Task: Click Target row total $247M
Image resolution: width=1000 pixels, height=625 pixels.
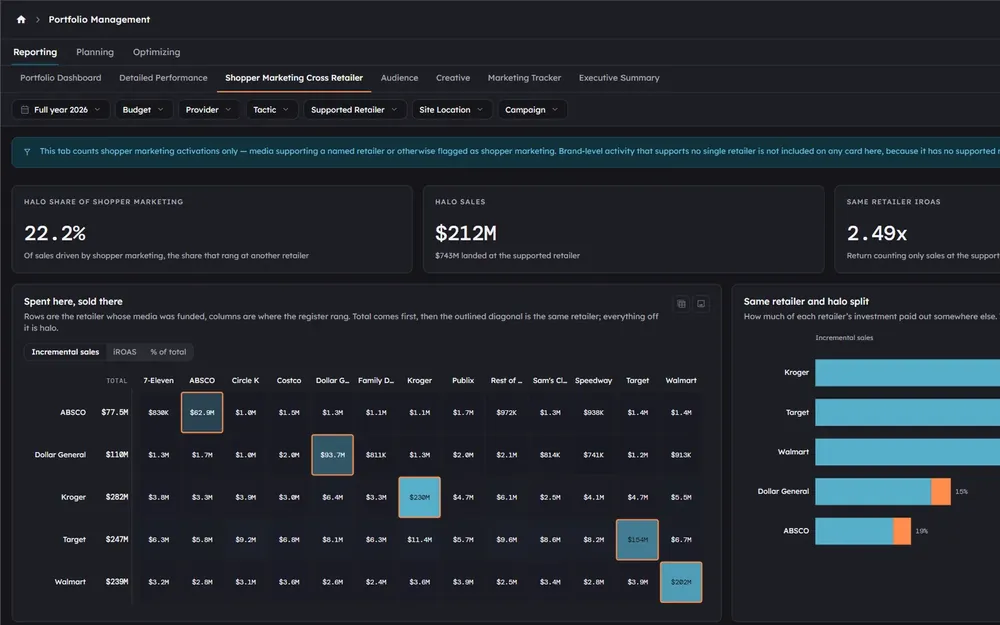Action: (x=117, y=540)
